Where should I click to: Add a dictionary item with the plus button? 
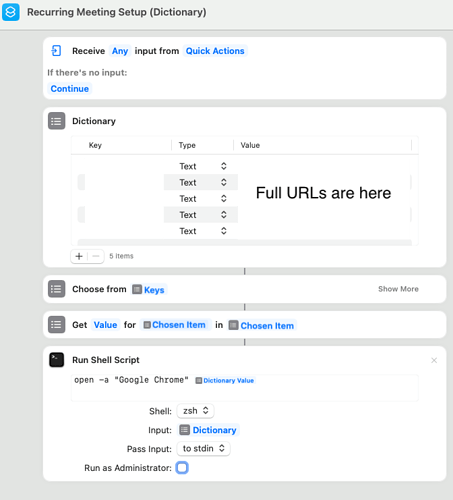[x=79, y=256]
